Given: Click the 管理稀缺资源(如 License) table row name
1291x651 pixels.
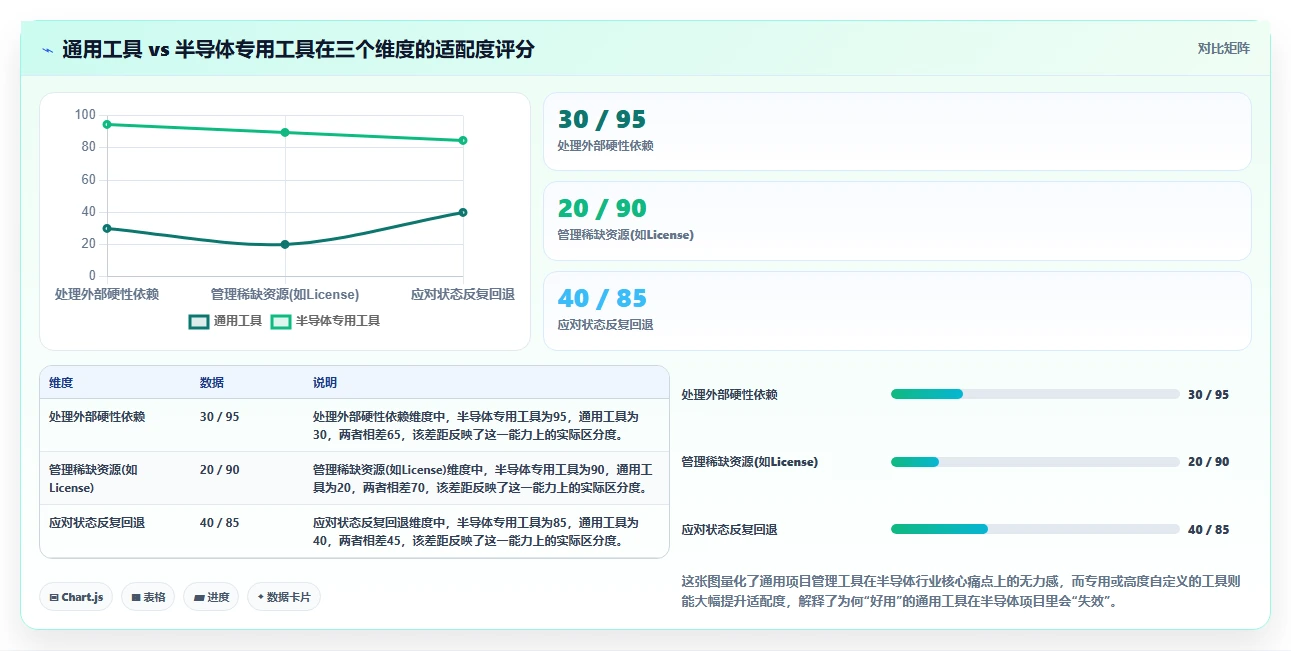Looking at the screenshot, I should [93, 479].
